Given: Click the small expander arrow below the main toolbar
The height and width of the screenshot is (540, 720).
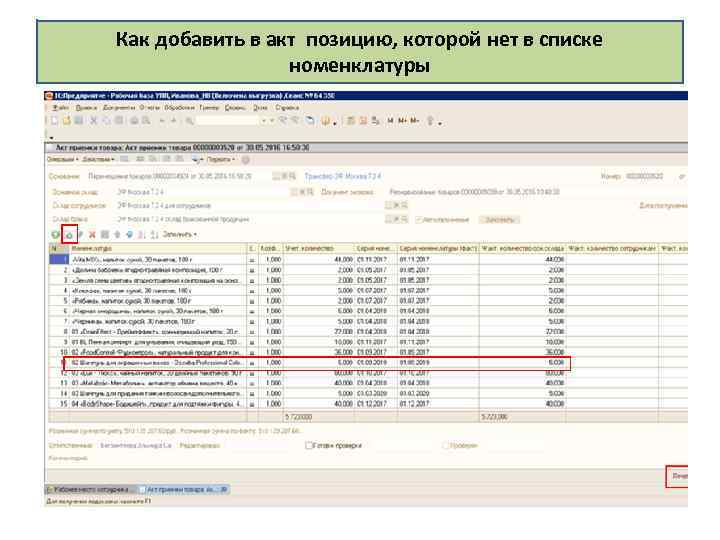Looking at the screenshot, I should coord(51,137).
